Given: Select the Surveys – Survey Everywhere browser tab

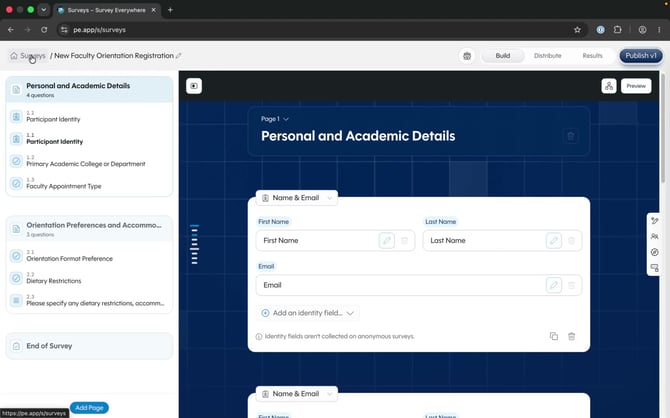Looking at the screenshot, I should [106, 10].
